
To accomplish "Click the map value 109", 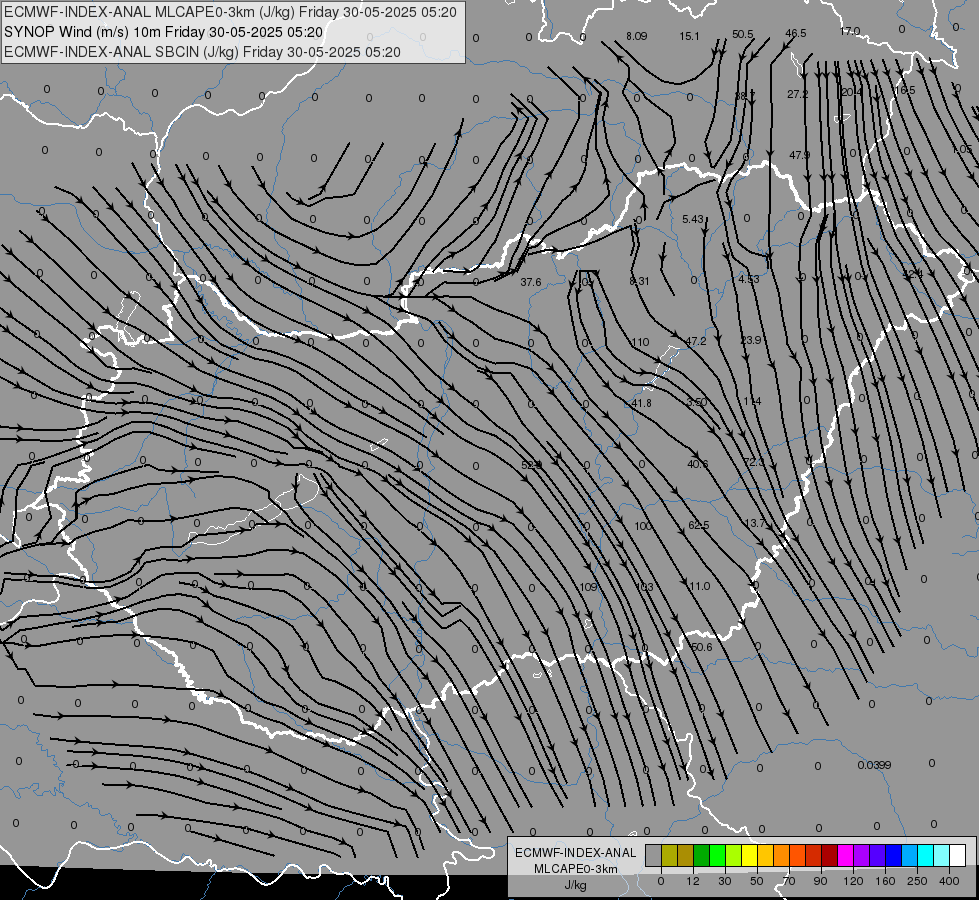I will 588,587.
